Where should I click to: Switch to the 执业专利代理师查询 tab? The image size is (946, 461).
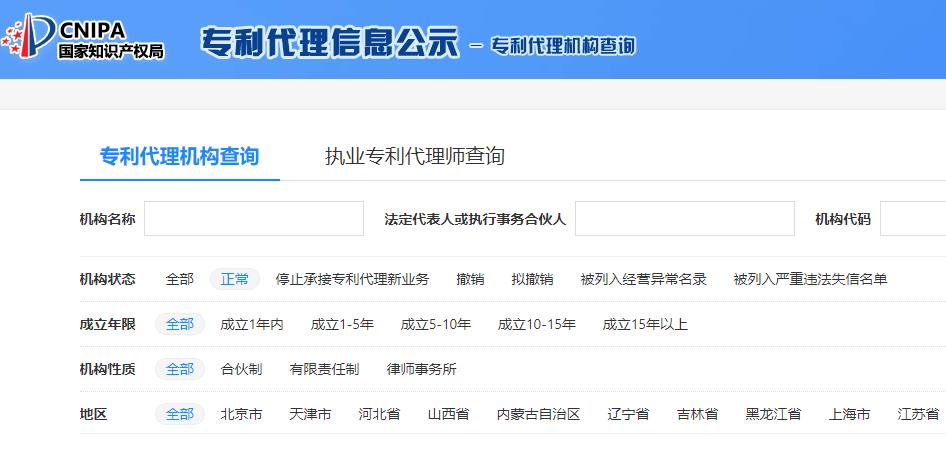[414, 156]
